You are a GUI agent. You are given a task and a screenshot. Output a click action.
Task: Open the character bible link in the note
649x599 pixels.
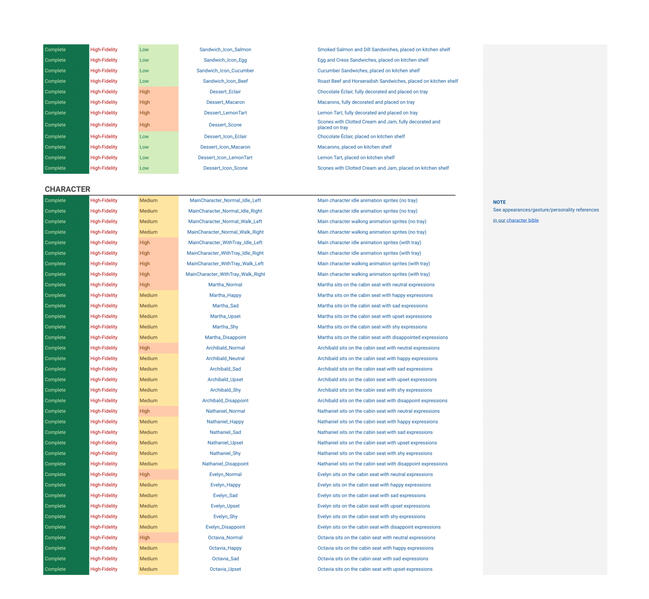pyautogui.click(x=515, y=220)
